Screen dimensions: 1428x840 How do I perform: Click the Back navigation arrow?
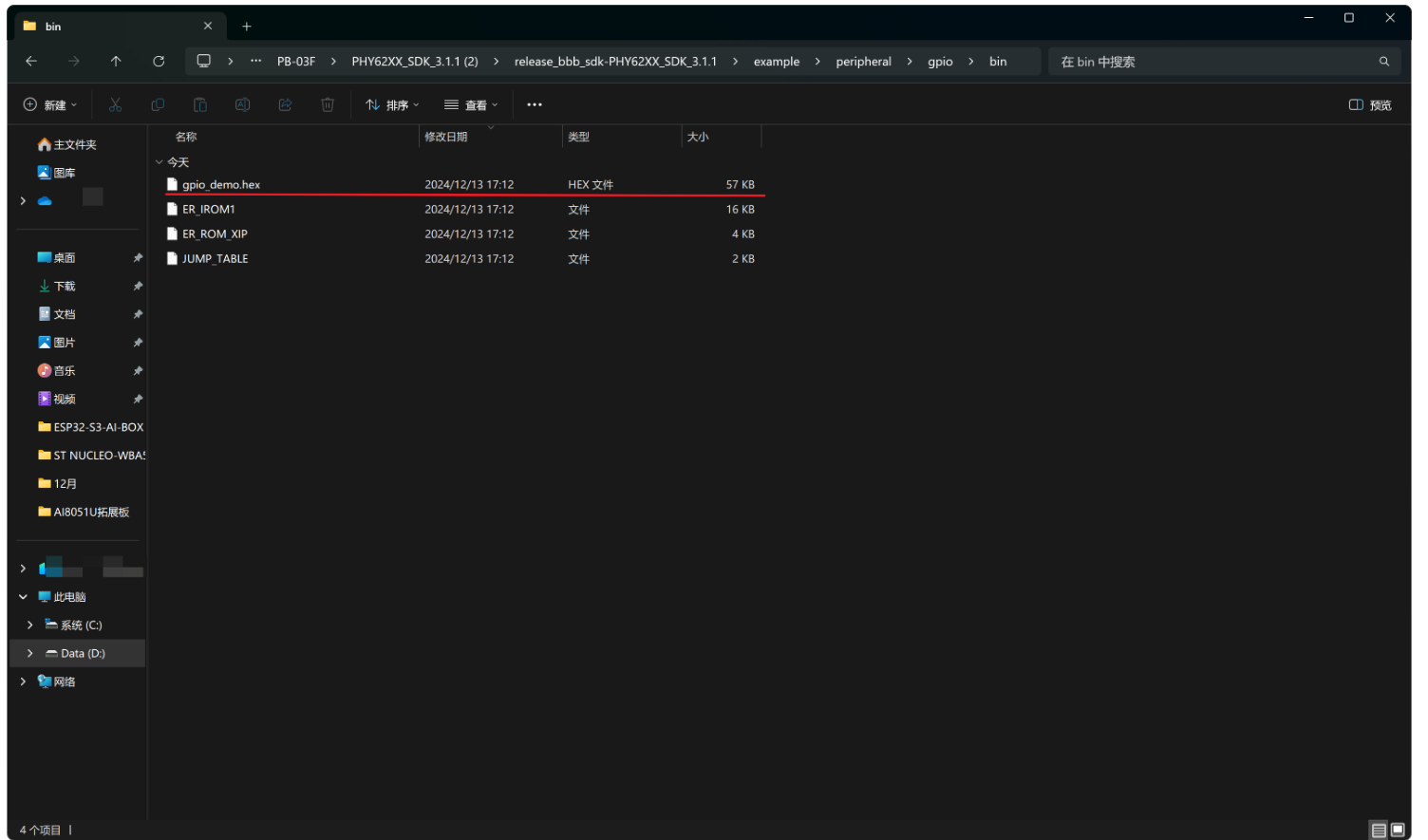pos(31,61)
